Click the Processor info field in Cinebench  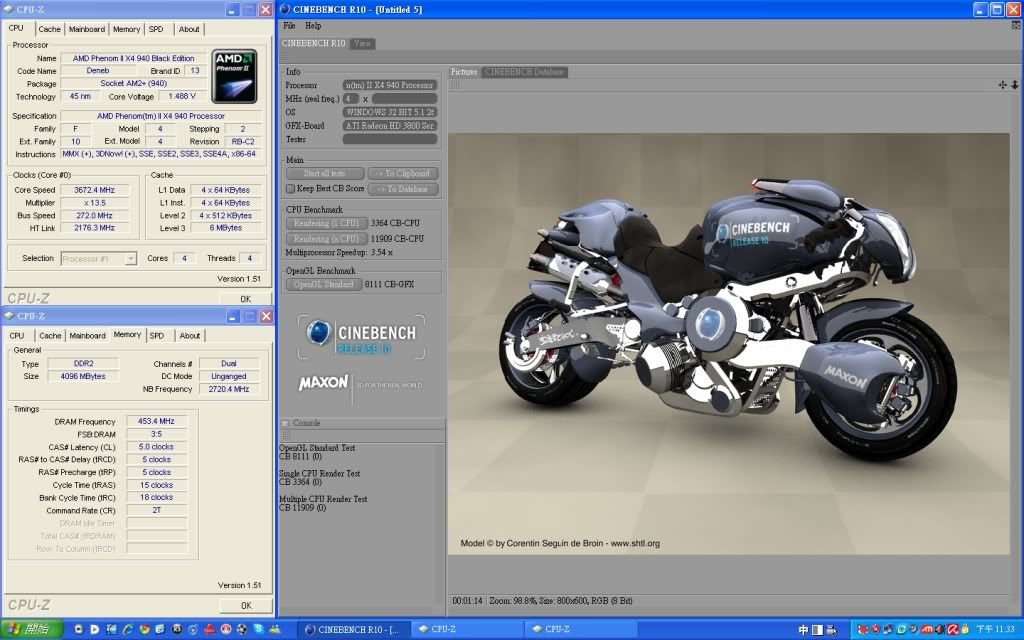(x=390, y=85)
